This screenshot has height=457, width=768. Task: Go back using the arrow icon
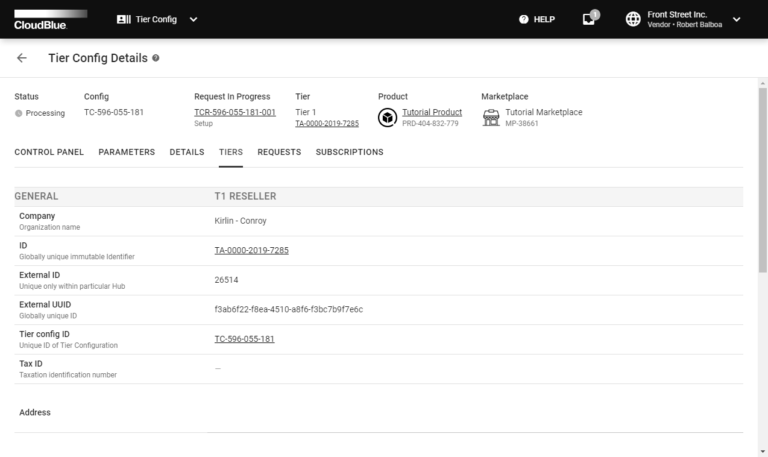(22, 58)
